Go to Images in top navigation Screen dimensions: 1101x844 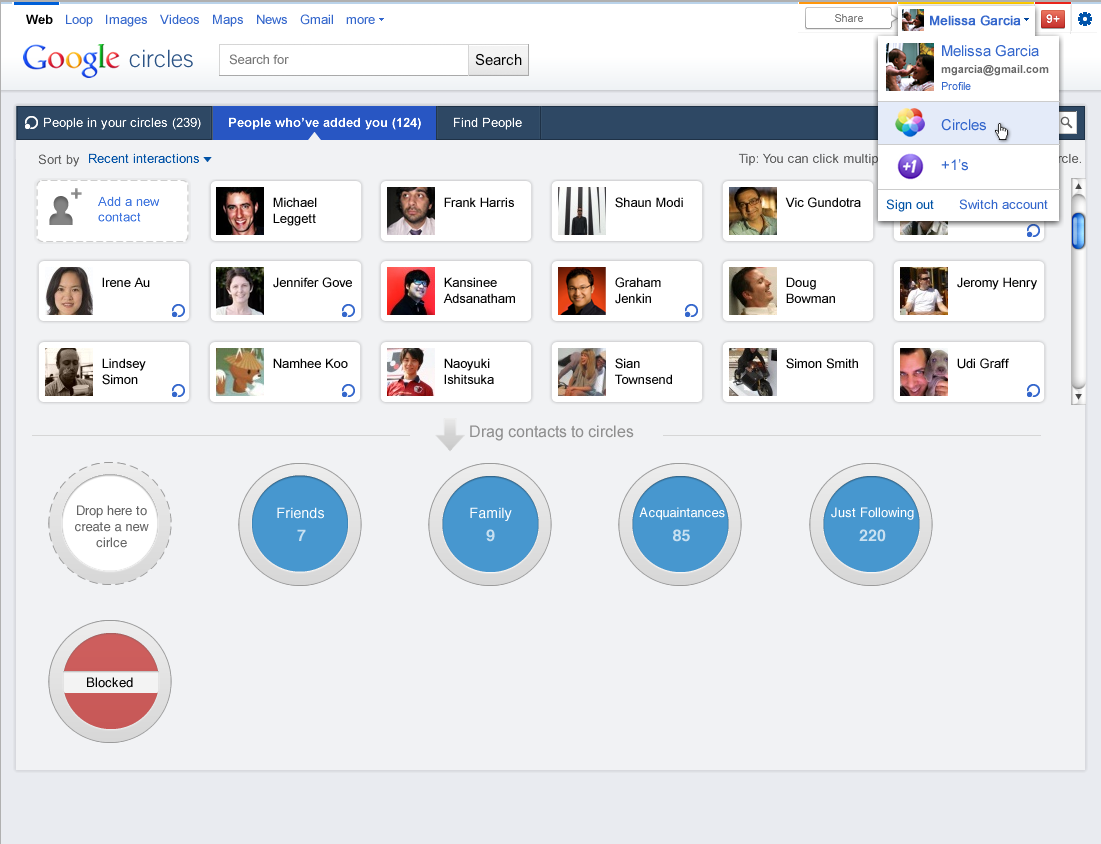tap(126, 20)
